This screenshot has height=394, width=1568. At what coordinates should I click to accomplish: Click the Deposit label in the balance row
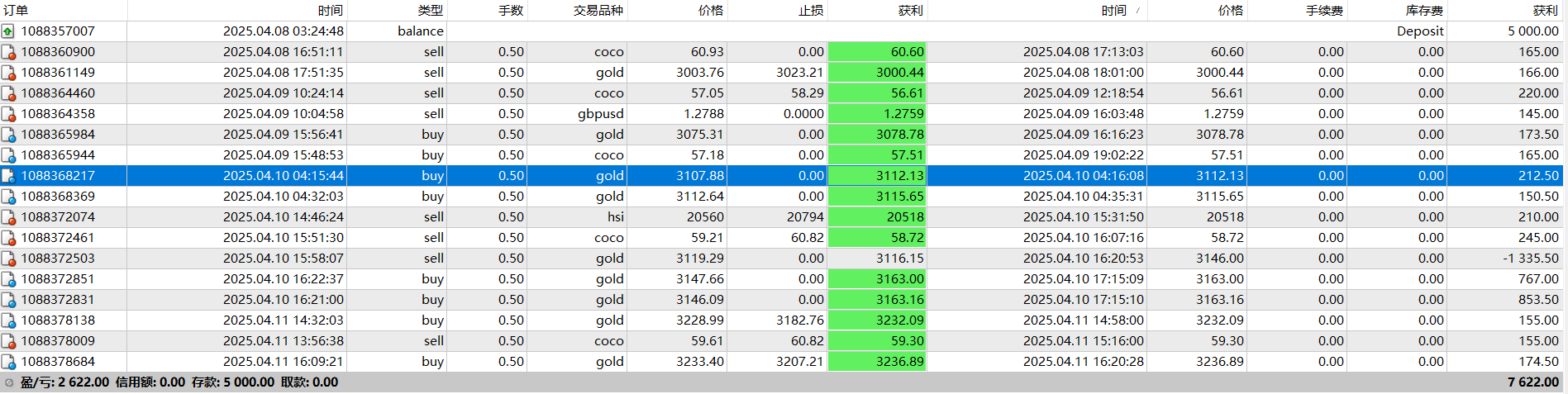click(x=1420, y=31)
